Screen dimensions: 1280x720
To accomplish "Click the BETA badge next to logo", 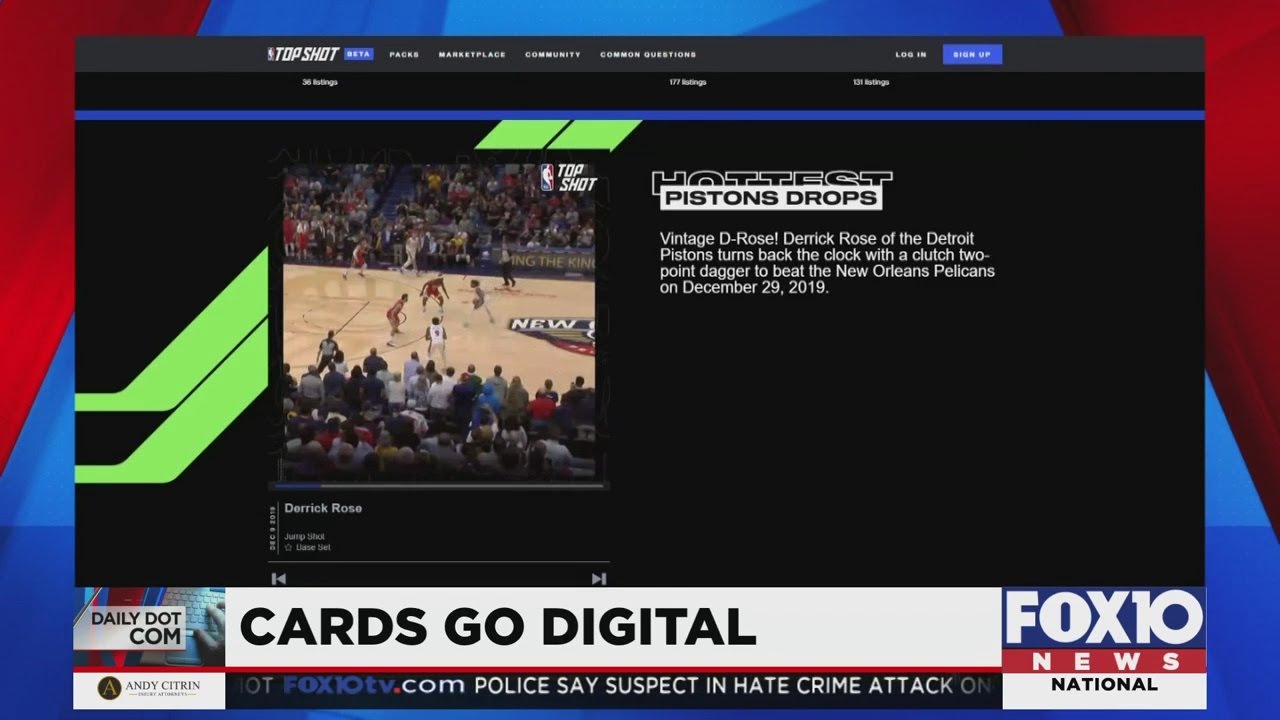I will 359,54.
